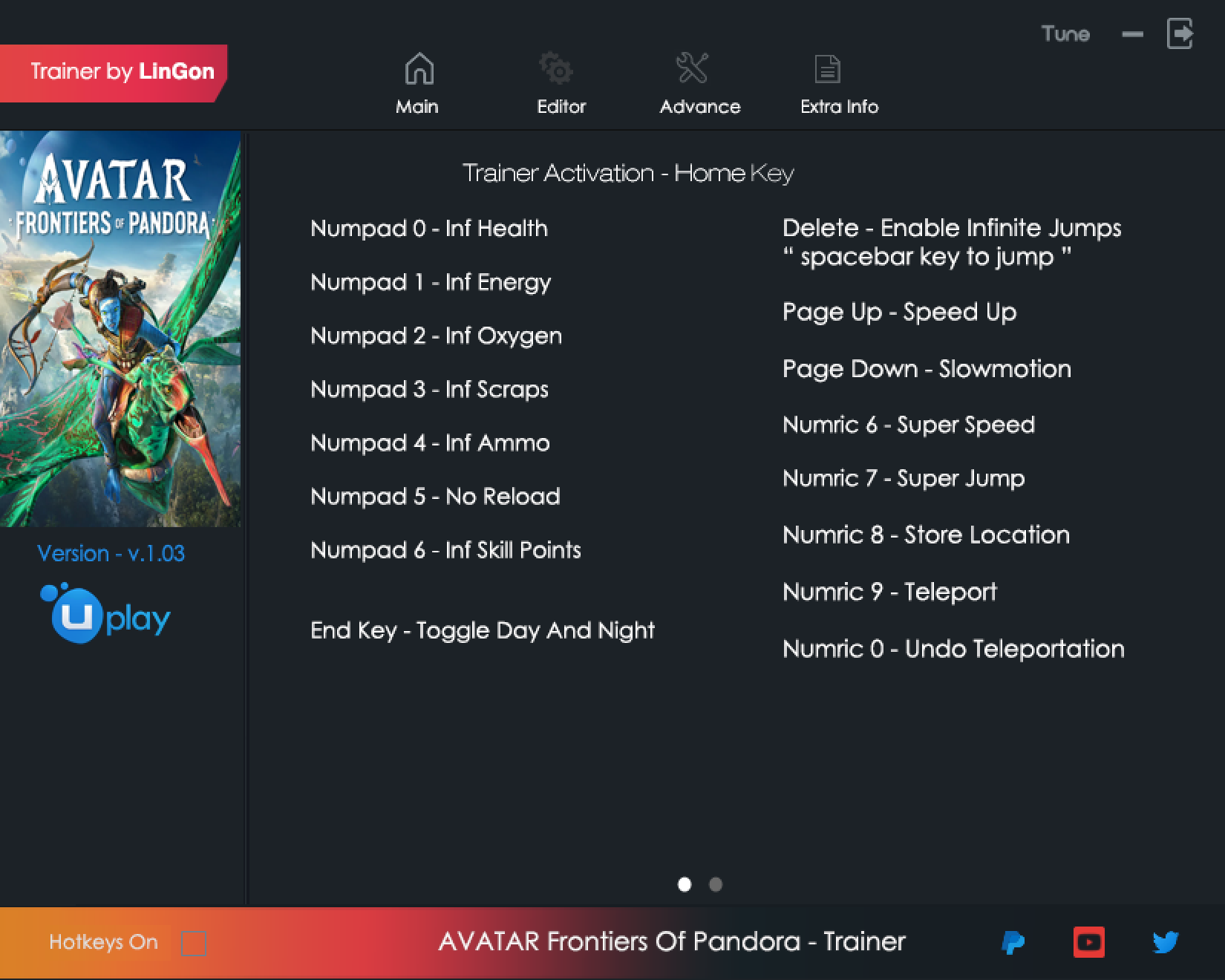Click the Tune button
Screen dimensions: 1225x980
1065,34
